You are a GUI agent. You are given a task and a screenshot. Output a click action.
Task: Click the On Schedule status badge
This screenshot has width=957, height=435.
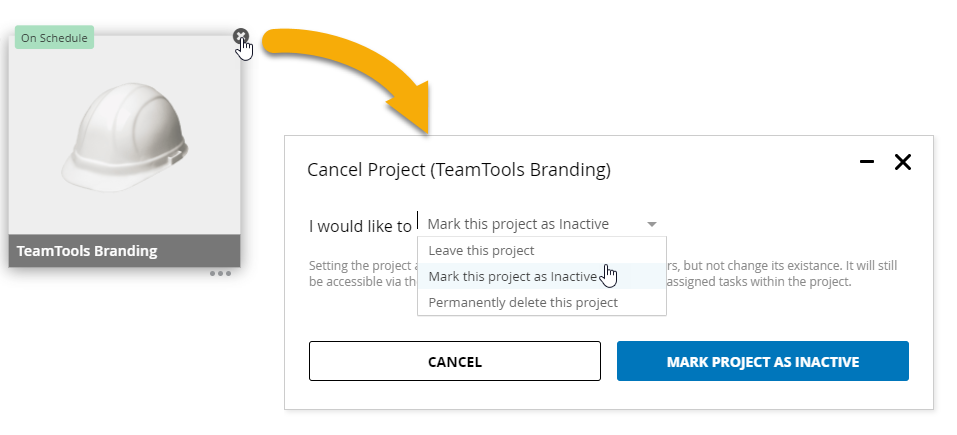click(x=54, y=37)
